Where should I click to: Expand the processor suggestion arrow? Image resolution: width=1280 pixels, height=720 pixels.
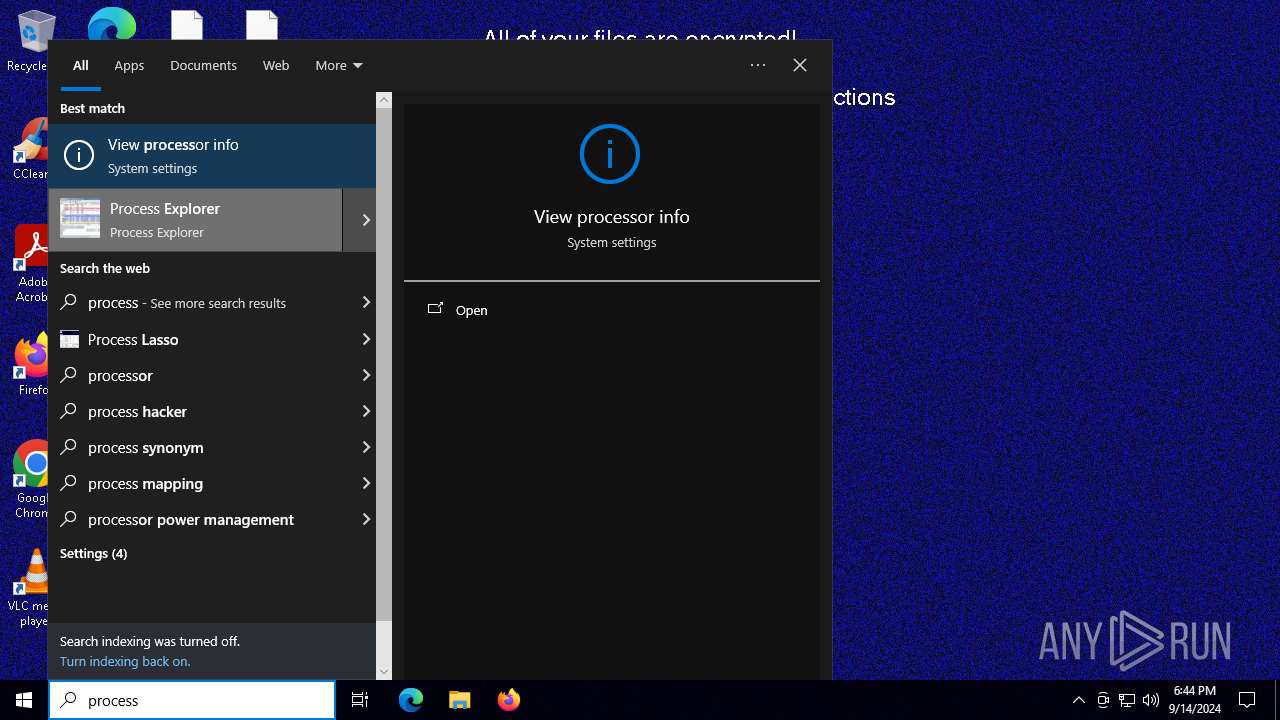tap(366, 375)
